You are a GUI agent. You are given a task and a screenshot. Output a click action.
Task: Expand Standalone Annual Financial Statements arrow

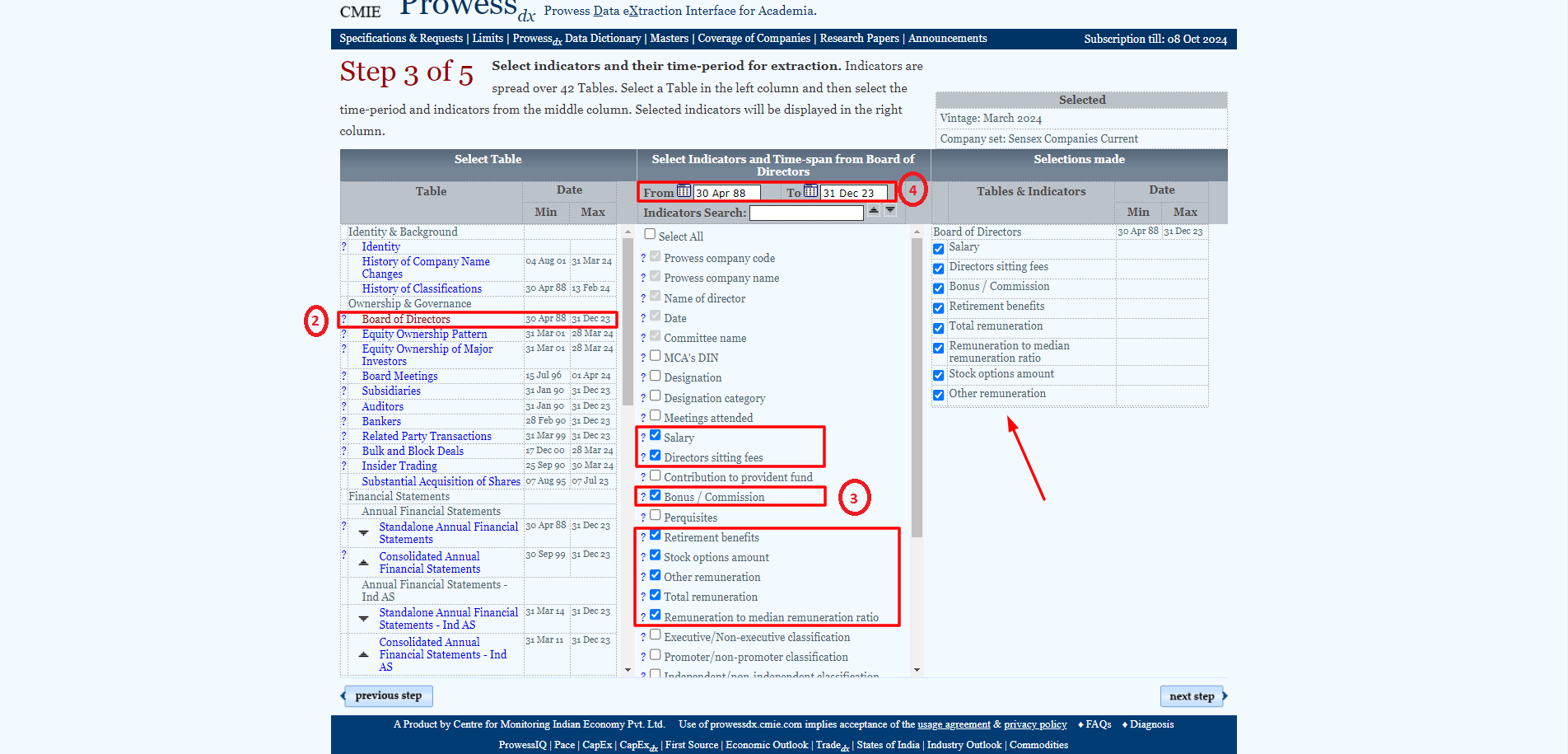pyautogui.click(x=363, y=533)
